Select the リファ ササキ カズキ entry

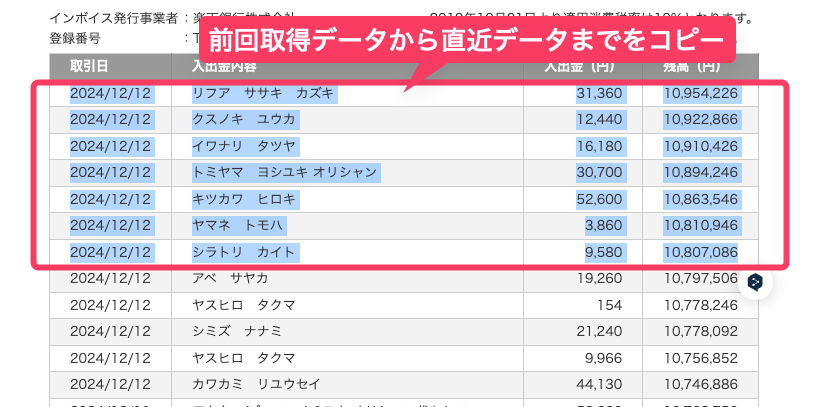264,94
